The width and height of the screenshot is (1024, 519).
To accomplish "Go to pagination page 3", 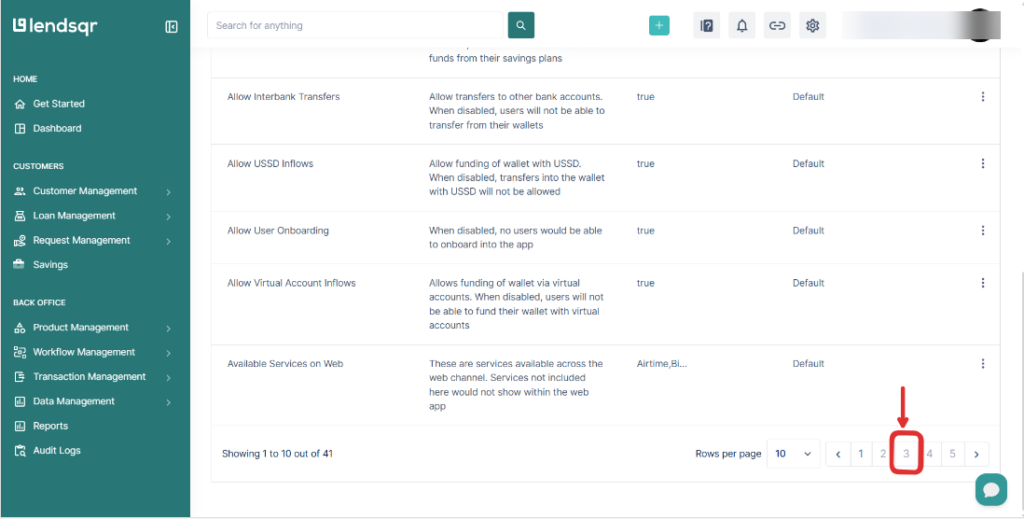I will pos(906,454).
